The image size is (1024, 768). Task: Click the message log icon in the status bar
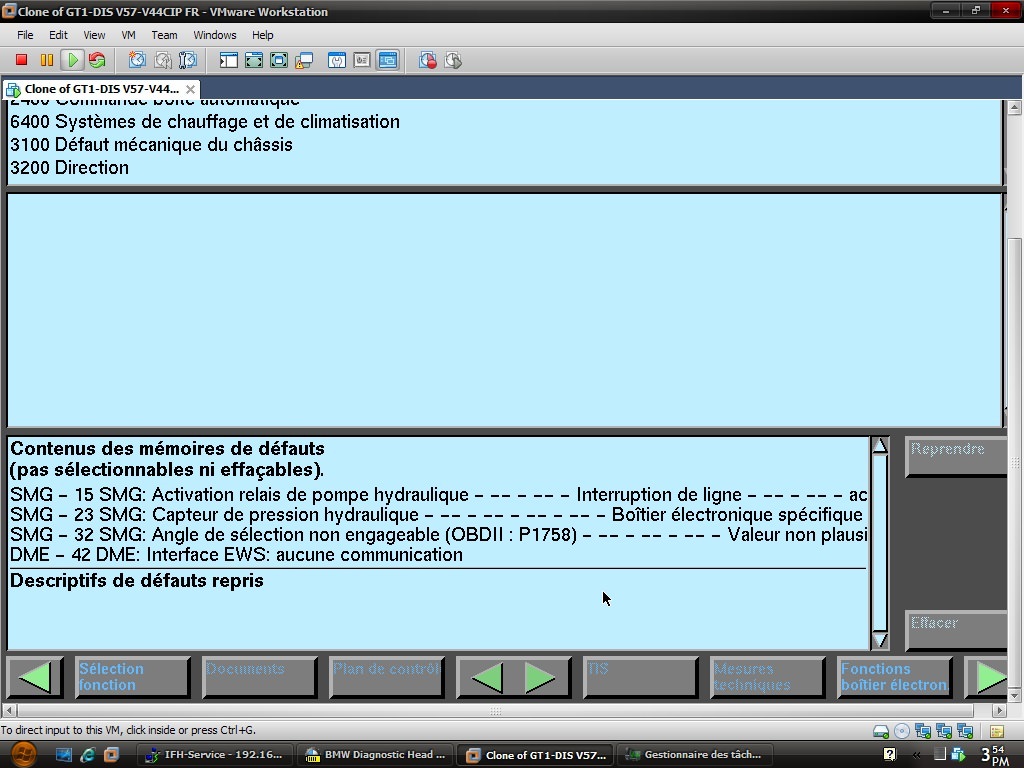tap(997, 731)
